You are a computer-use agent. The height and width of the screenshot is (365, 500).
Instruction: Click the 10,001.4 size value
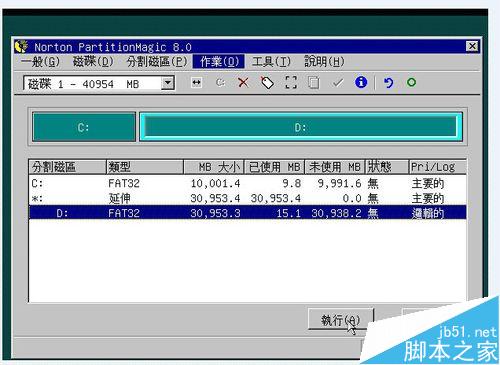(x=215, y=183)
